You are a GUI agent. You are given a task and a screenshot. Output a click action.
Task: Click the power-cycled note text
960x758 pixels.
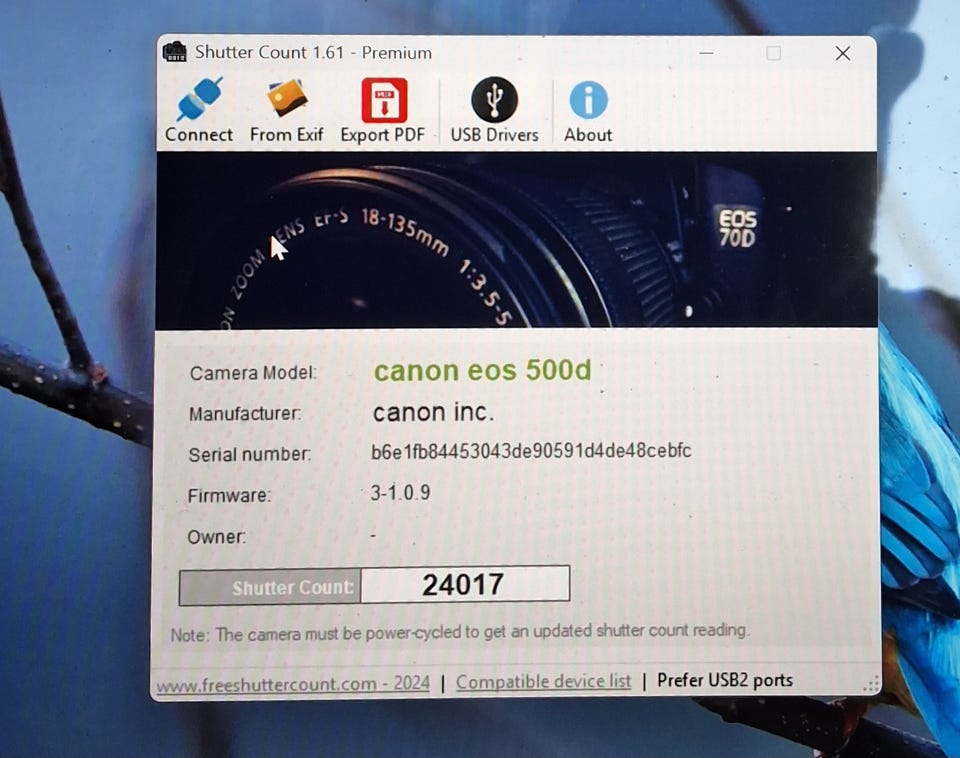459,632
